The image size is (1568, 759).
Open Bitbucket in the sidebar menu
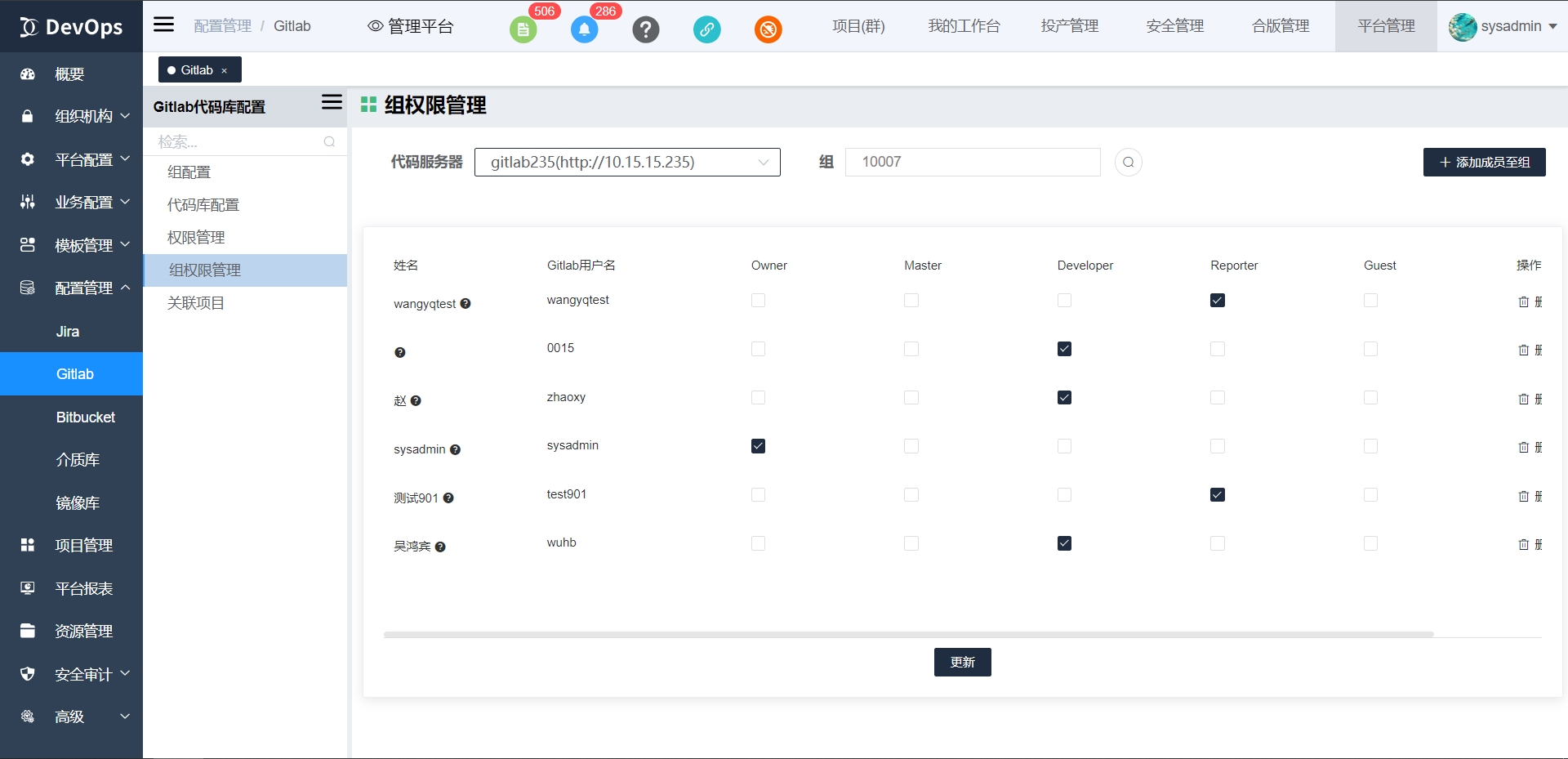click(86, 417)
